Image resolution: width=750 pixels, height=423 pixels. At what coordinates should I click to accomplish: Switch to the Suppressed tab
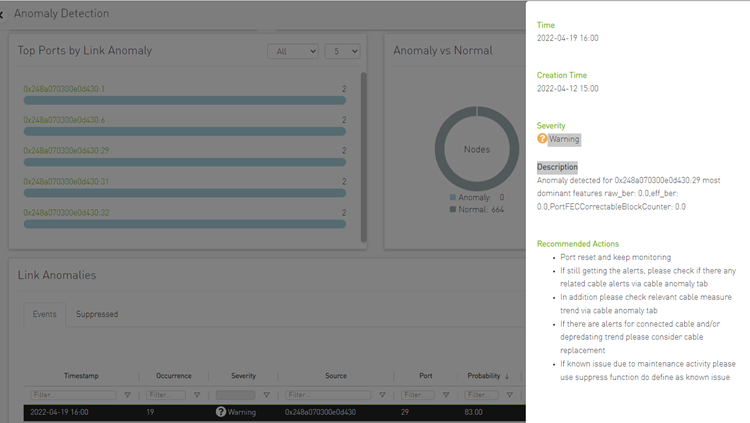pyautogui.click(x=97, y=314)
